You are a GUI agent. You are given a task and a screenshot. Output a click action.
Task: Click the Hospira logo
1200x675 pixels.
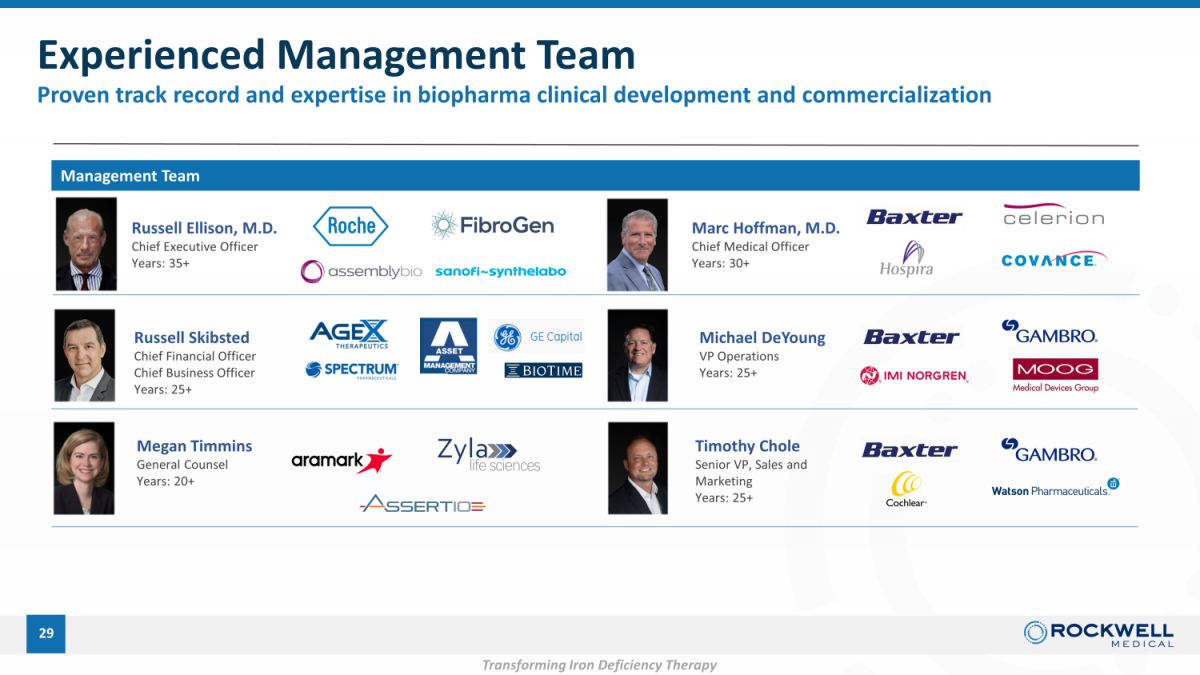pyautogui.click(x=906, y=259)
